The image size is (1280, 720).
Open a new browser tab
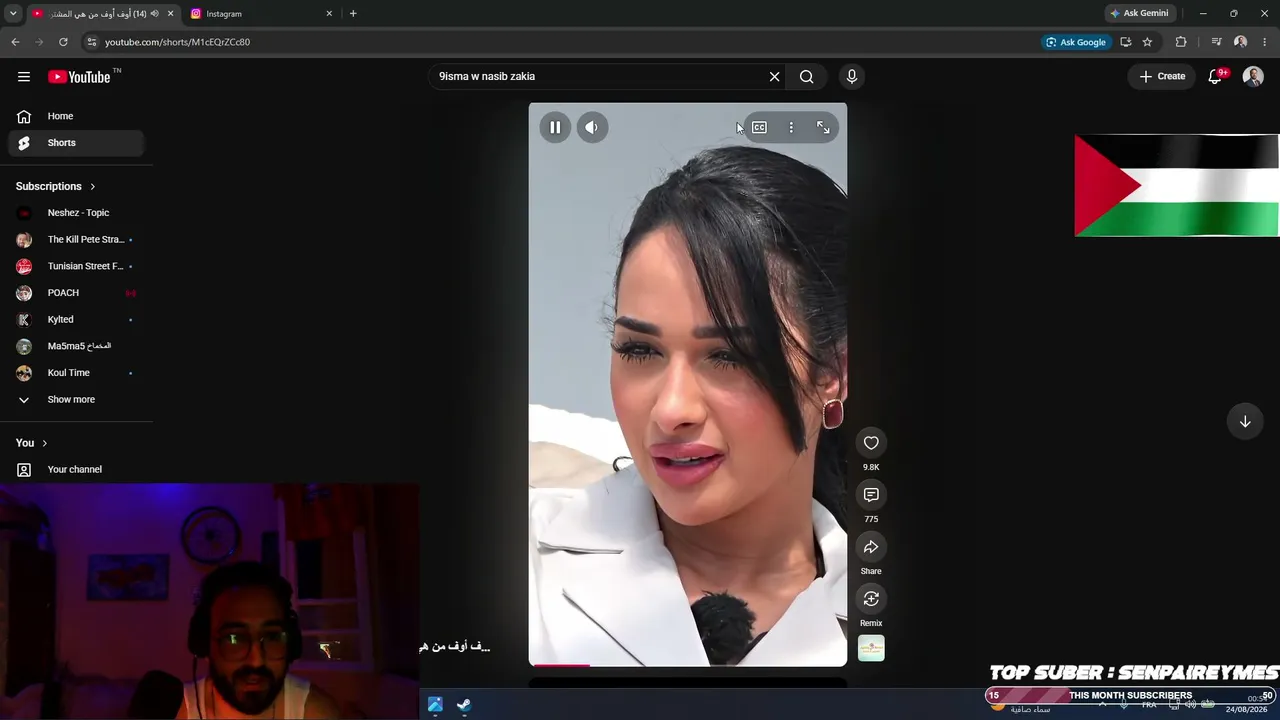click(x=353, y=14)
